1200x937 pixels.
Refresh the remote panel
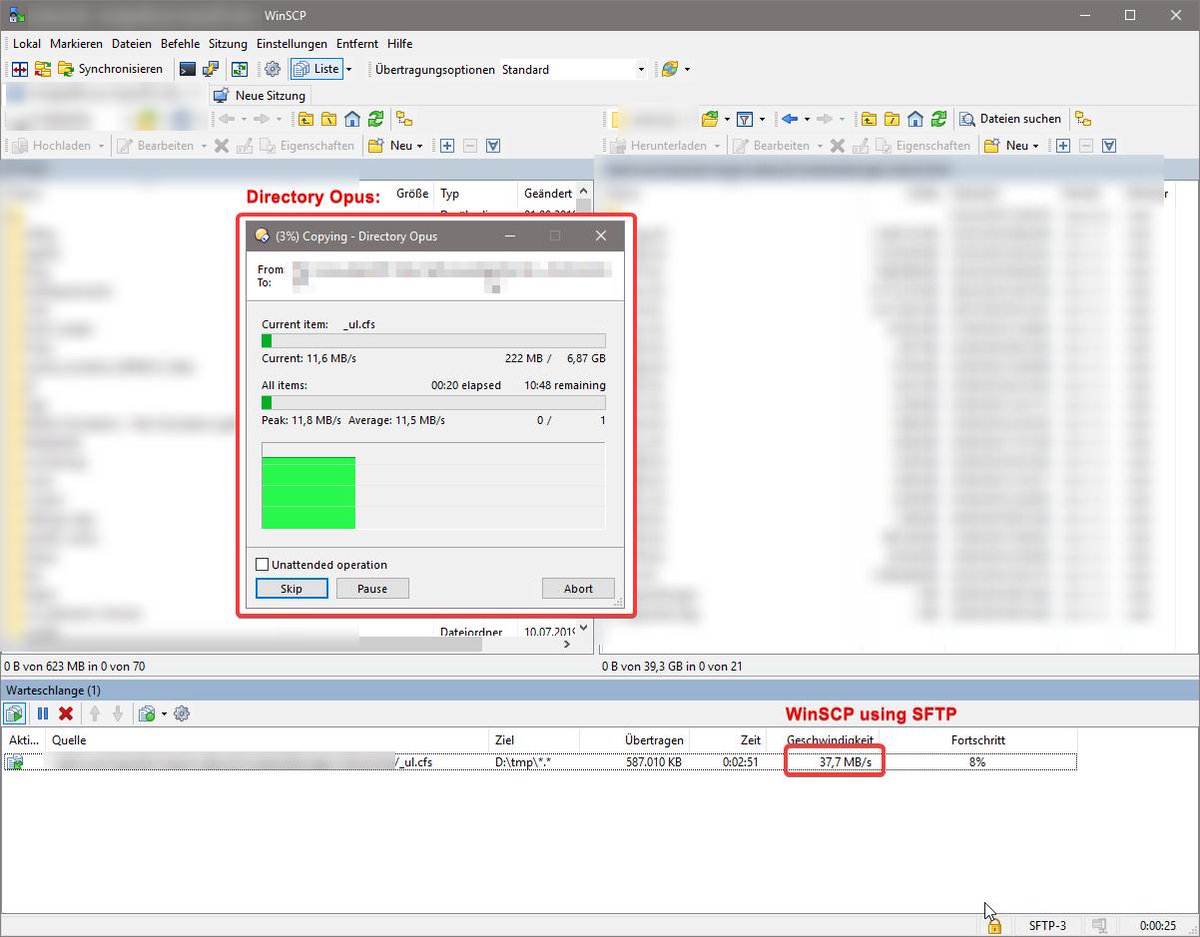tap(938, 119)
